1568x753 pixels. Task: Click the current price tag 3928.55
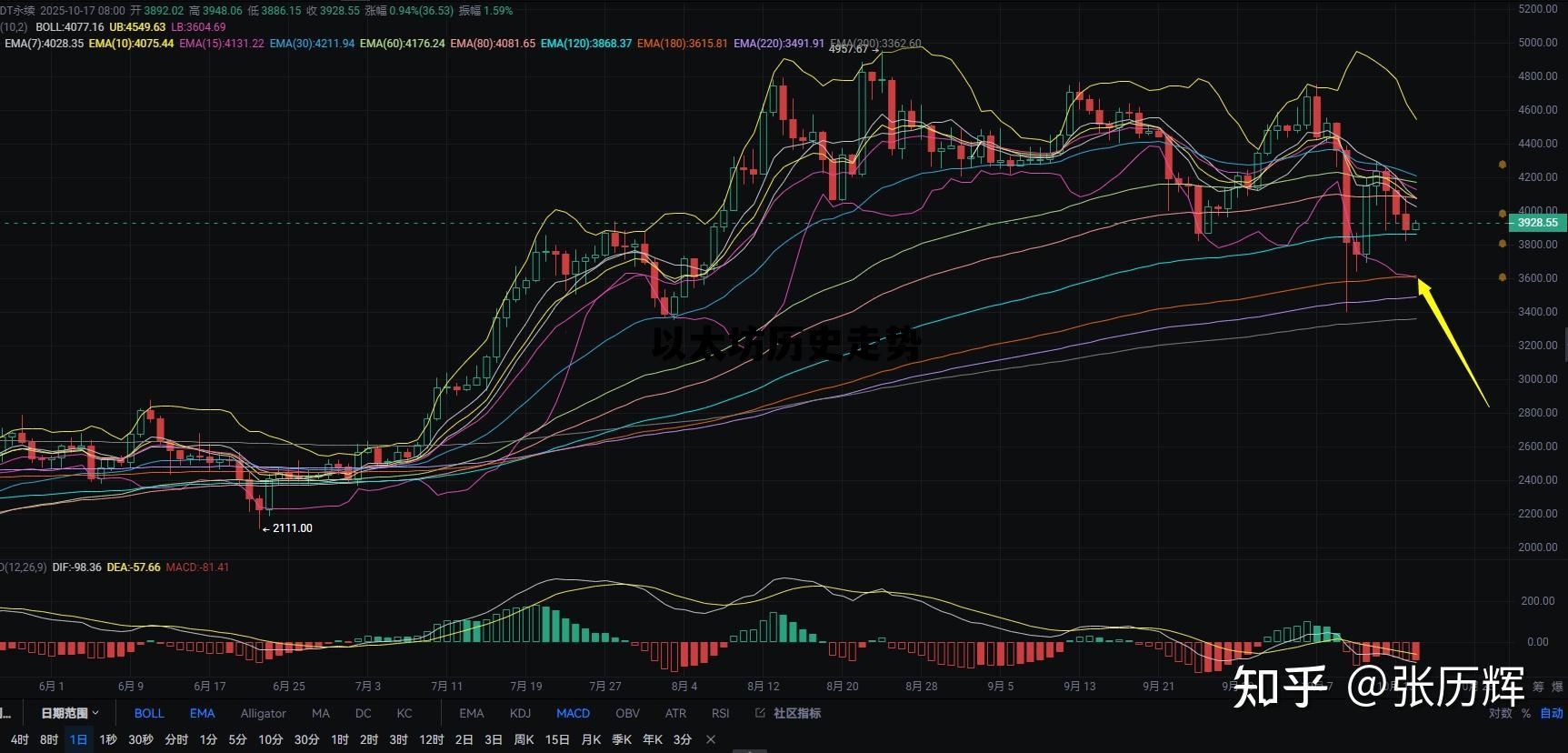pos(1537,223)
